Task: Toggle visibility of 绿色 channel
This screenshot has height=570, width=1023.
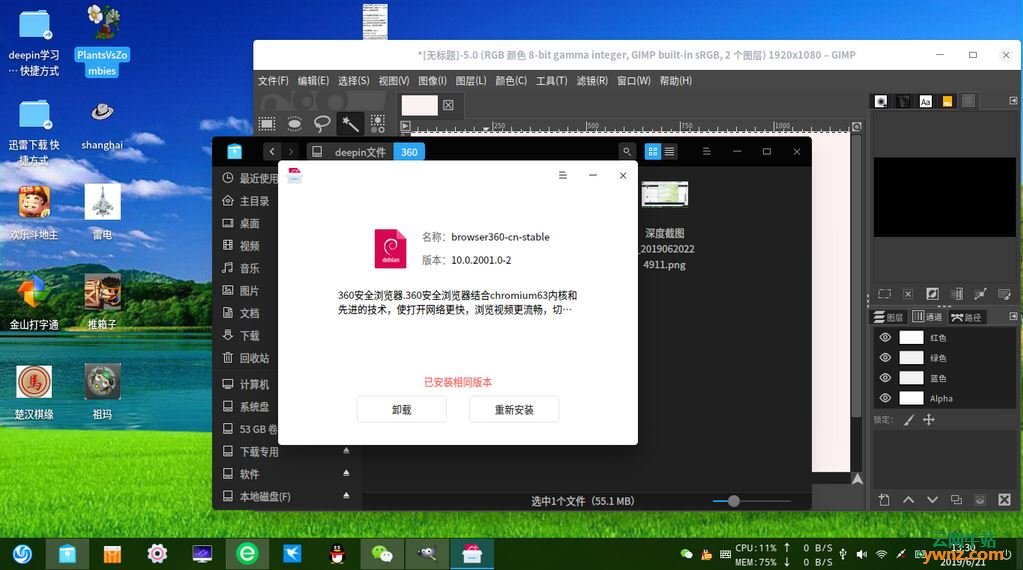Action: tap(885, 357)
